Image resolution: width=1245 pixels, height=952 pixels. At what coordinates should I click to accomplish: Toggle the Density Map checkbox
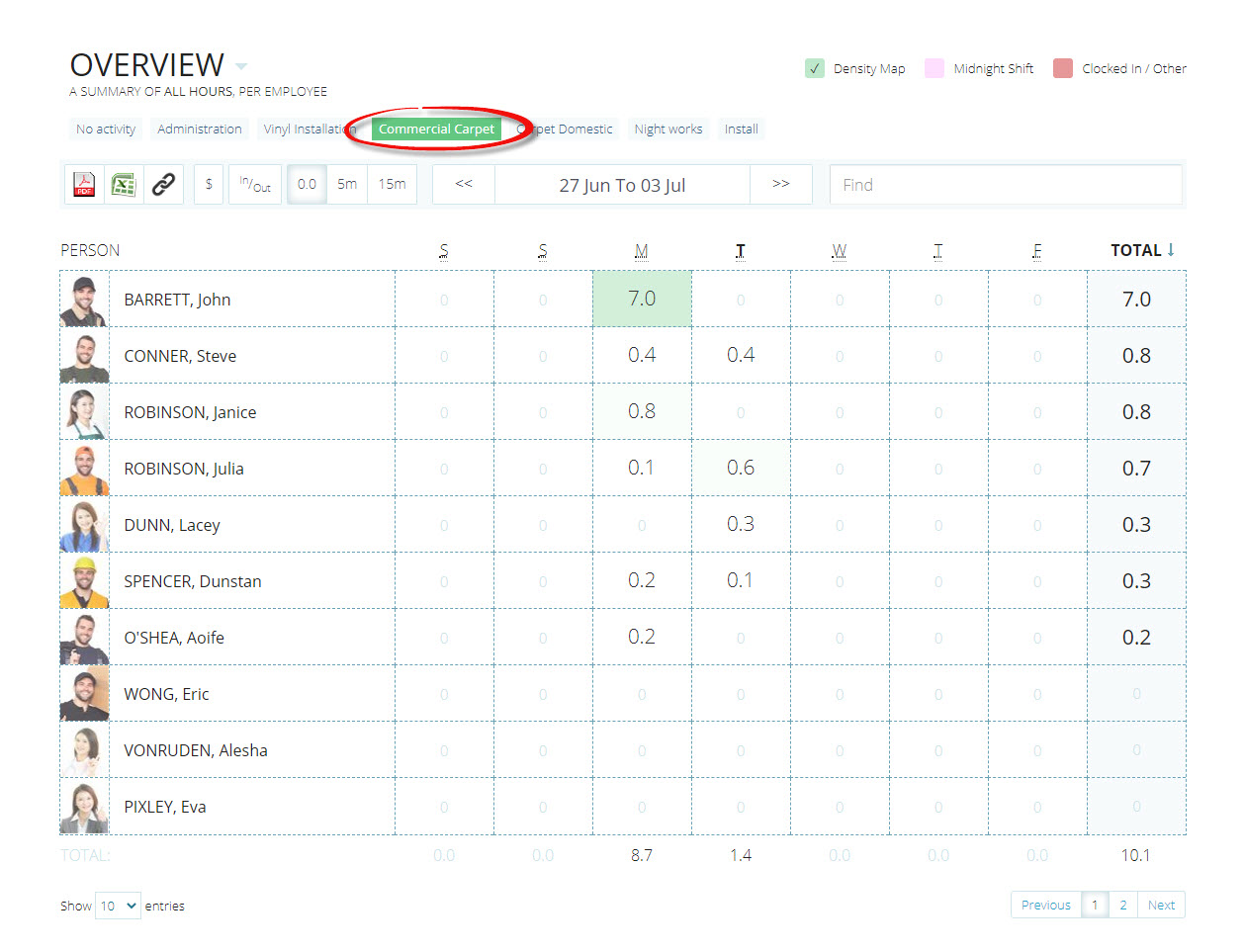815,68
